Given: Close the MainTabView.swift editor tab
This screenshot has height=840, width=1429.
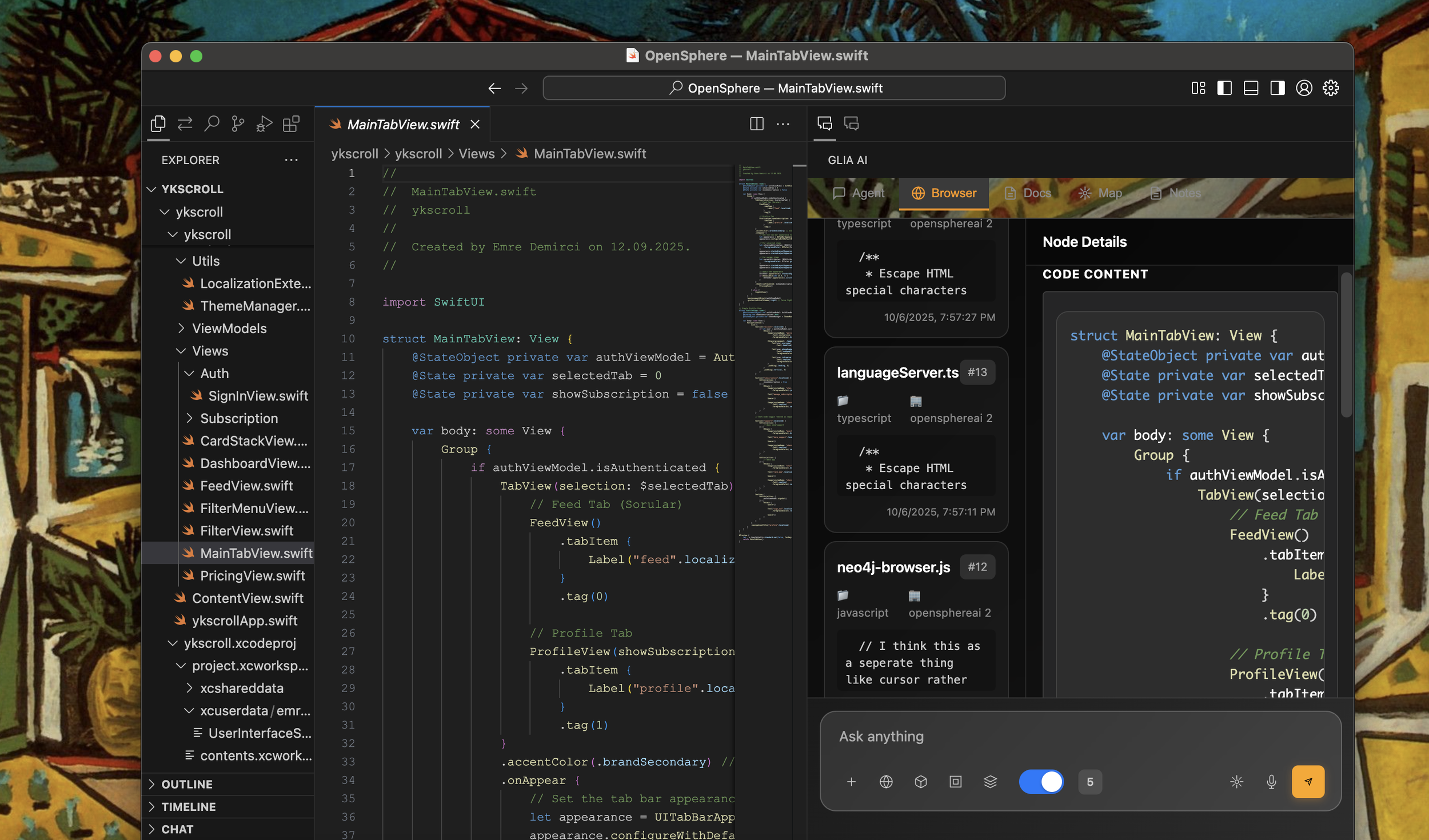Looking at the screenshot, I should point(475,124).
